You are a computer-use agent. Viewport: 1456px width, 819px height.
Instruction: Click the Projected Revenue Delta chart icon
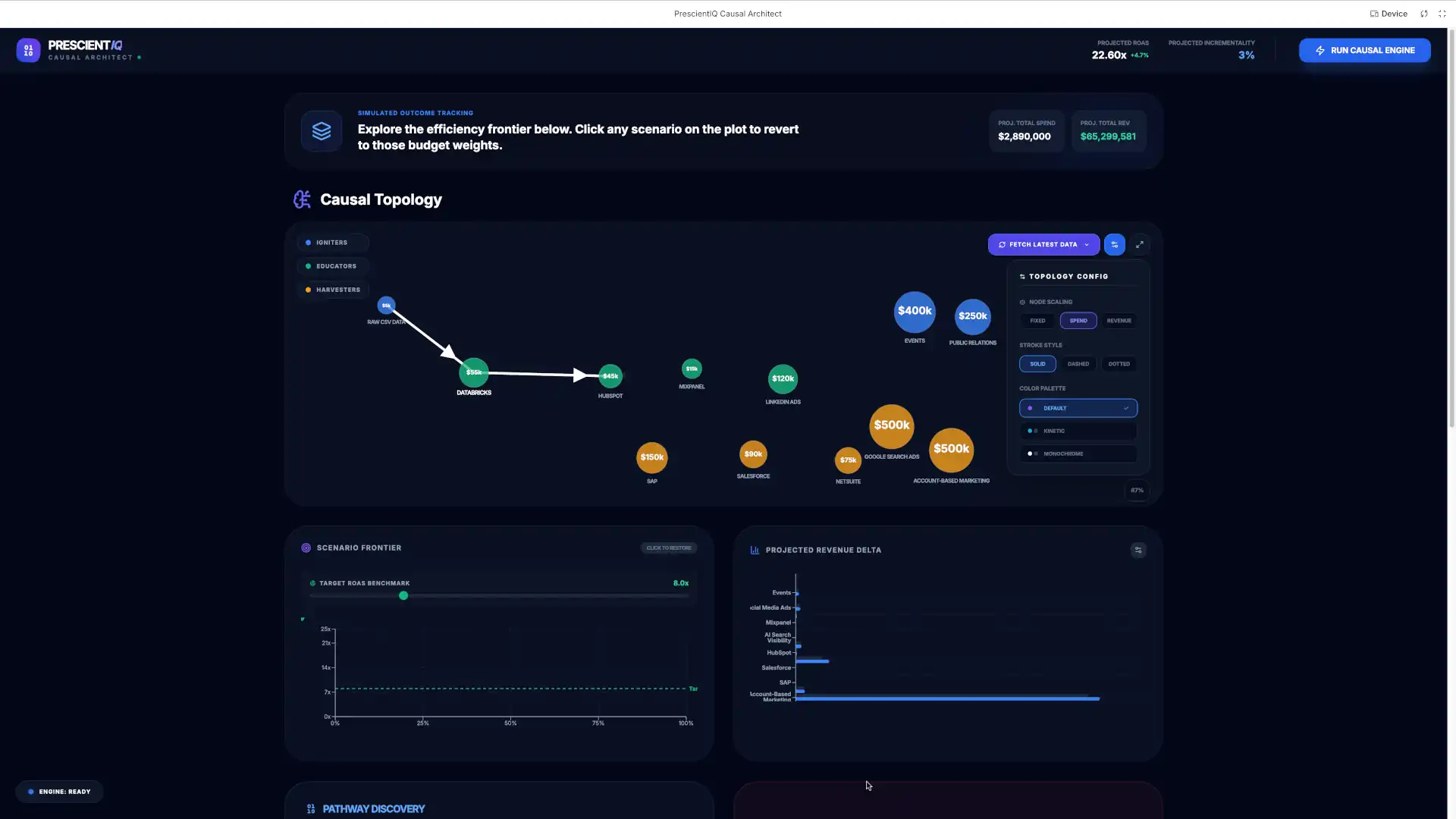pos(755,550)
